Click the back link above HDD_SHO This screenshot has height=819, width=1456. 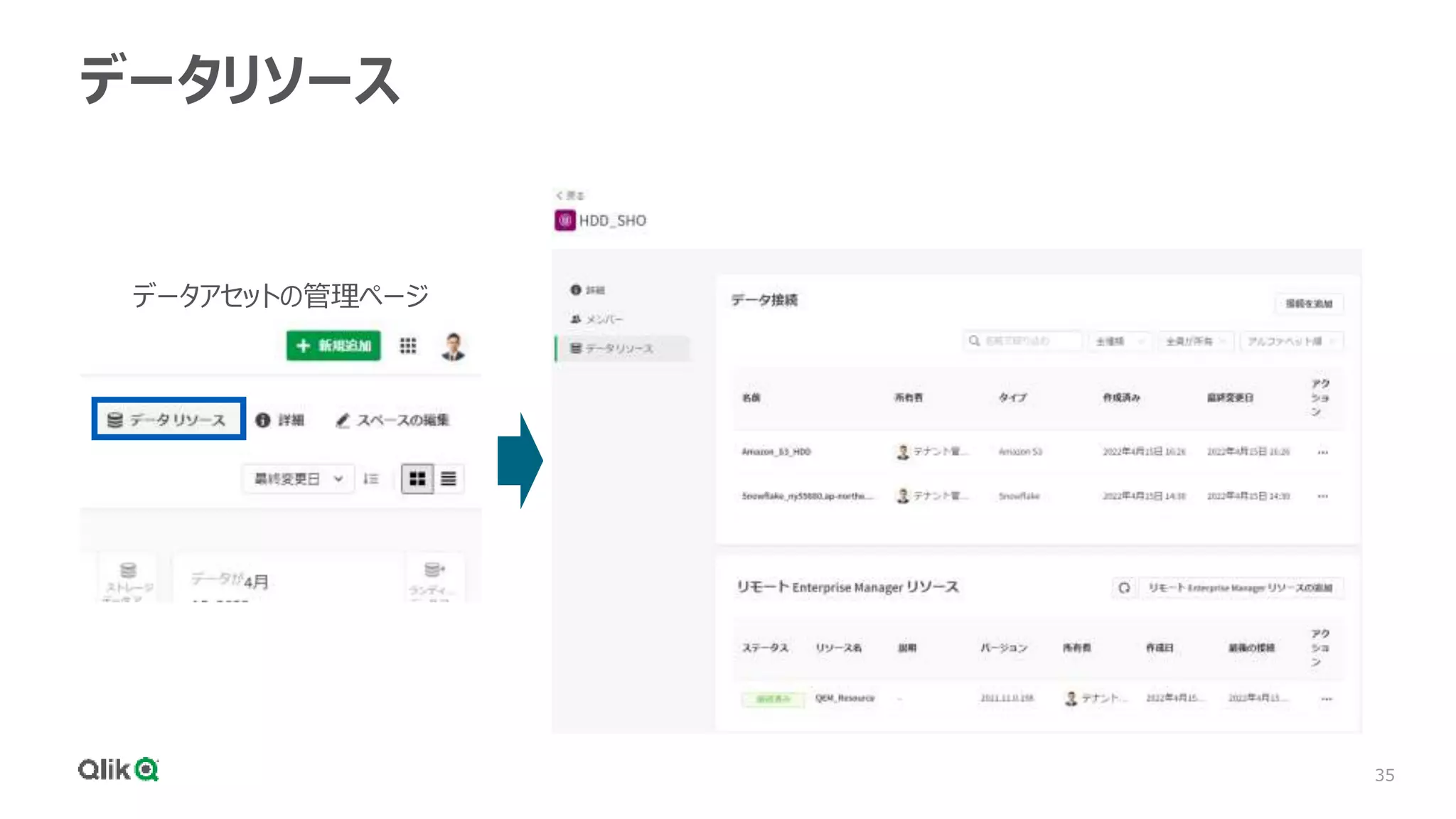click(570, 195)
